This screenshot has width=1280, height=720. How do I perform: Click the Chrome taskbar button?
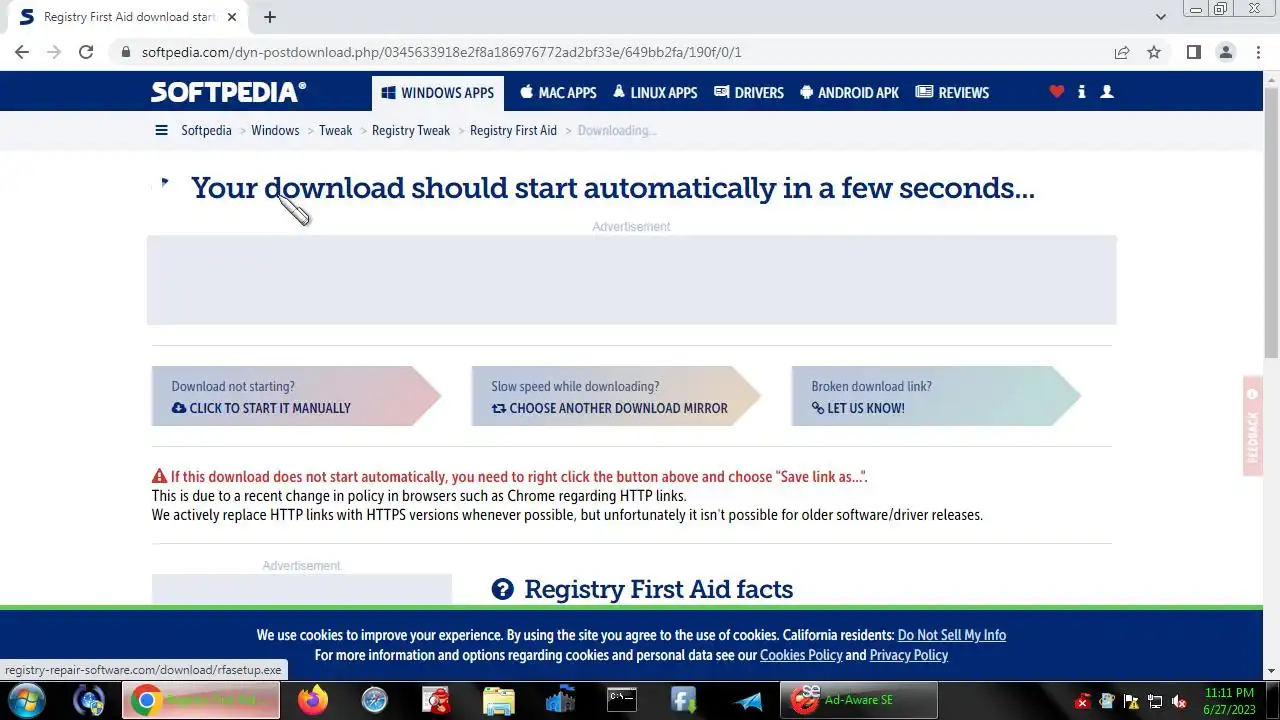[201, 700]
